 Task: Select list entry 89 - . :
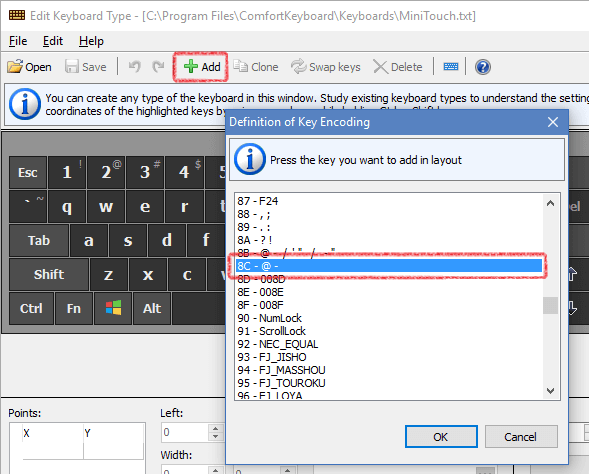(x=389, y=227)
